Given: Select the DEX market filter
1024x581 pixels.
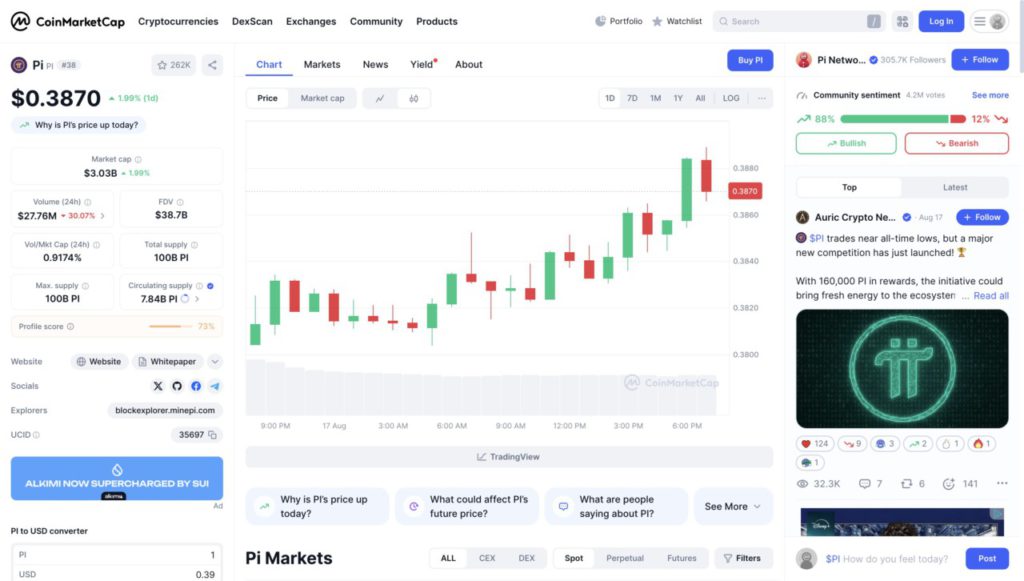Looking at the screenshot, I should 526,558.
